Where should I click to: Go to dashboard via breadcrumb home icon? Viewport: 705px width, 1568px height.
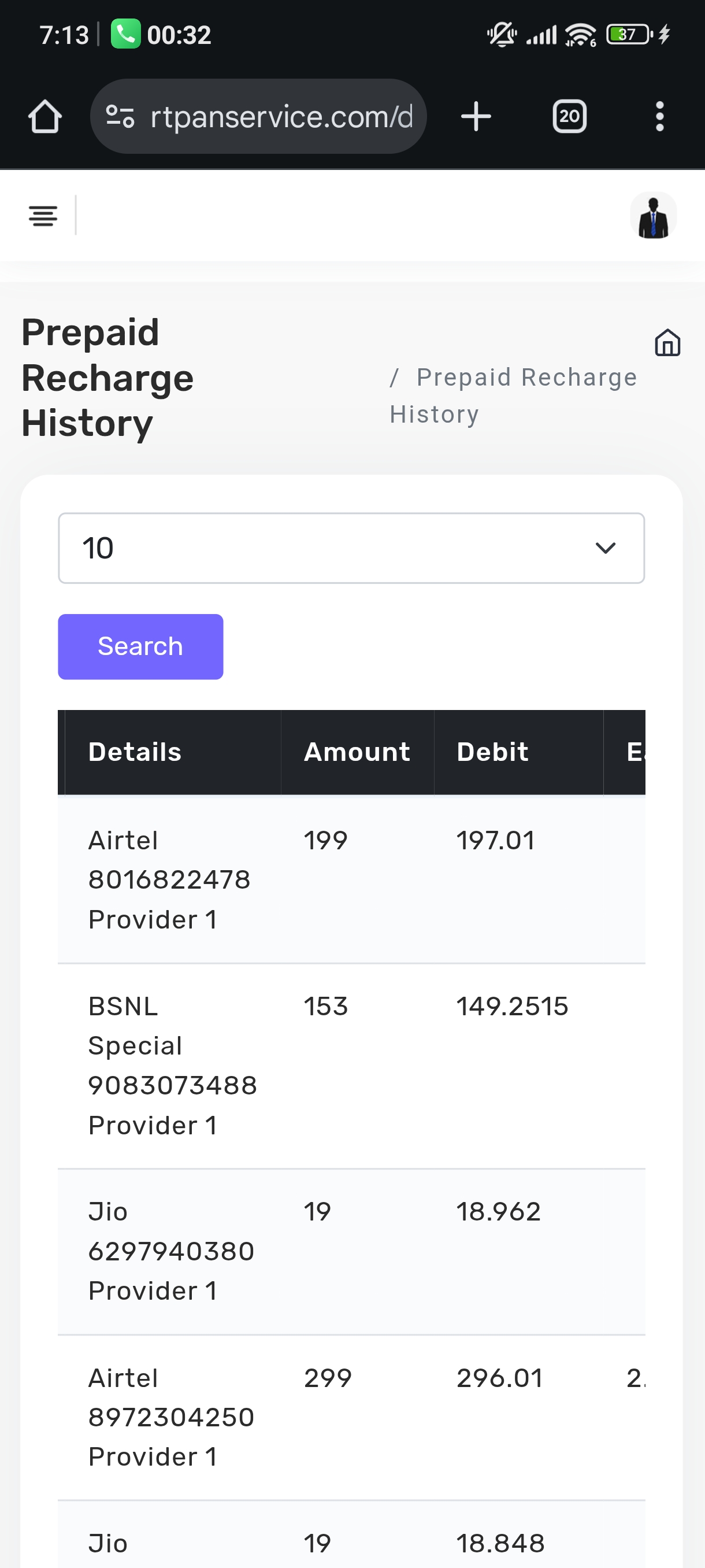coord(667,342)
